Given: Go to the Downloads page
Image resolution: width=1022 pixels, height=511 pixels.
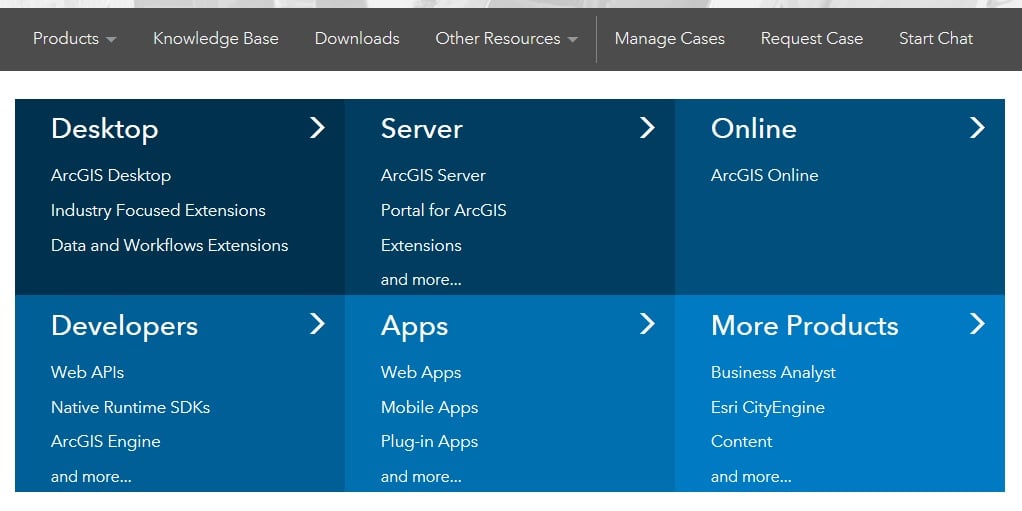Looking at the screenshot, I should (357, 38).
